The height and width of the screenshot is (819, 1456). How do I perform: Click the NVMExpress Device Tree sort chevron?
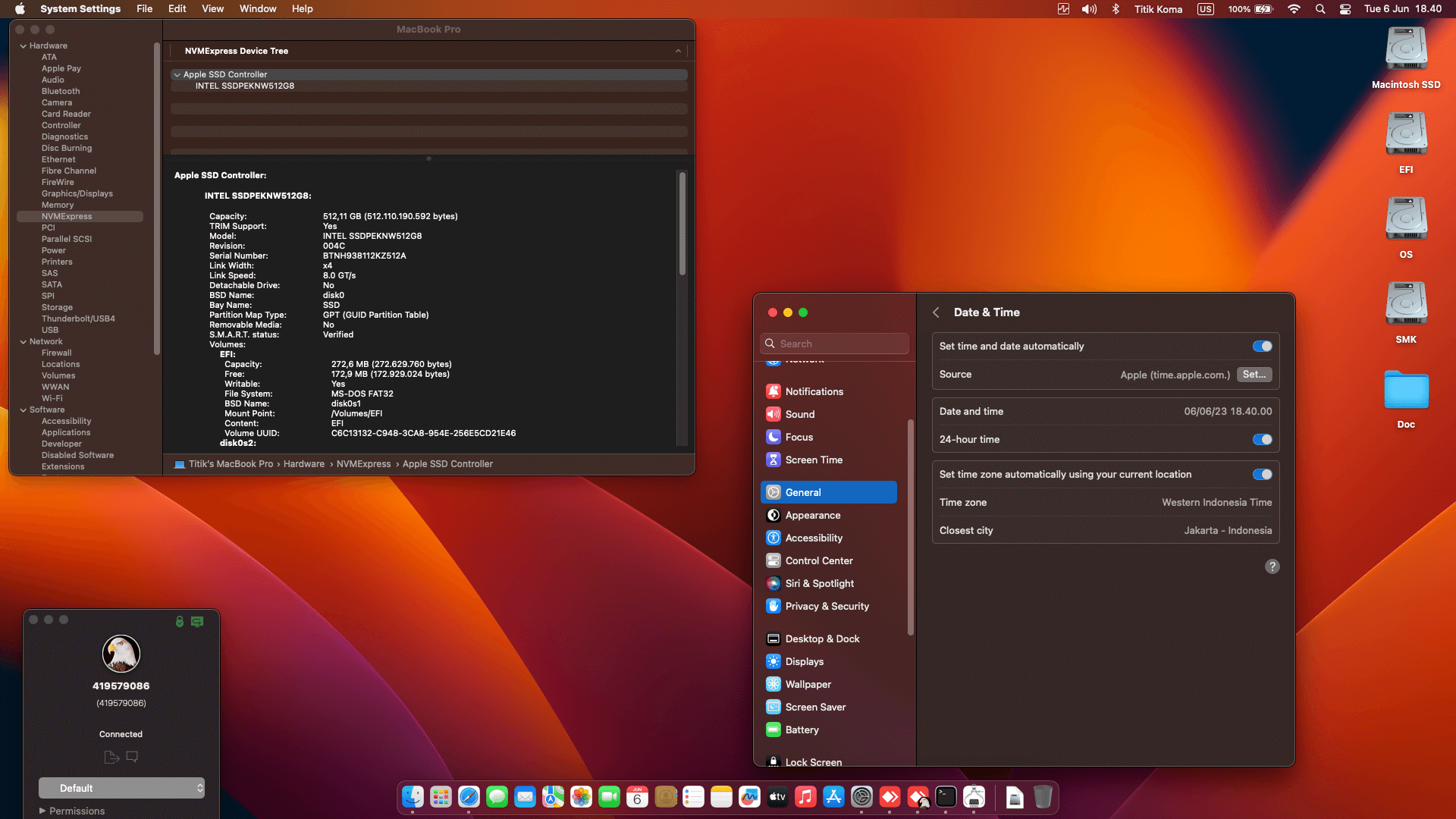[x=678, y=51]
